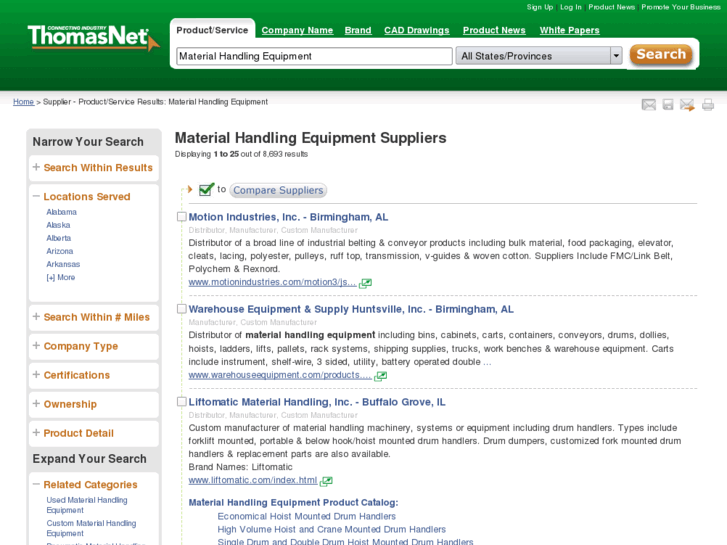Click the Compare Suppliers button
Viewport: 727px width, 545px height.
pos(278,190)
